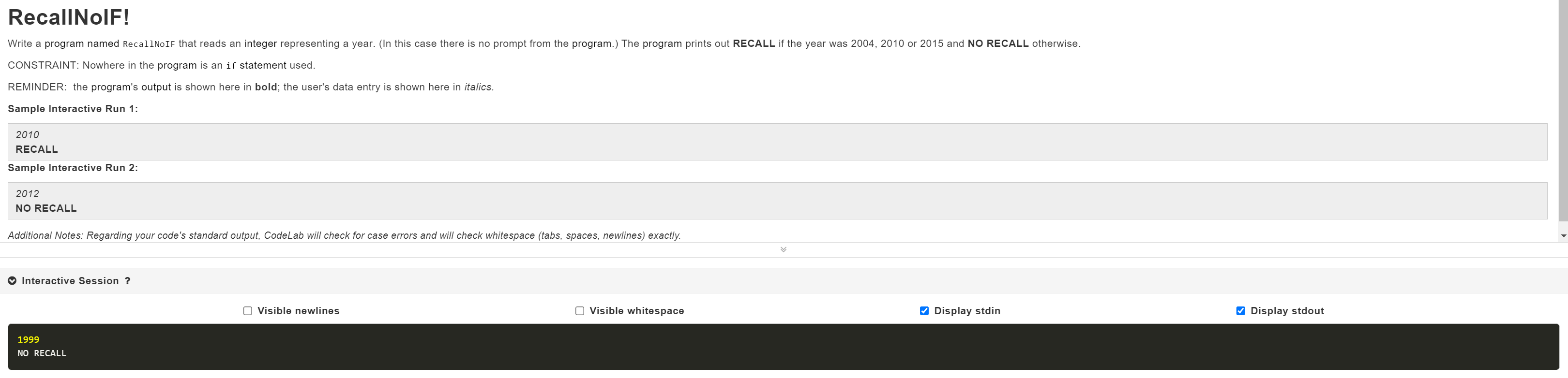Click the scrollbar down arrow
This screenshot has height=378, width=1568.
coord(1563,236)
